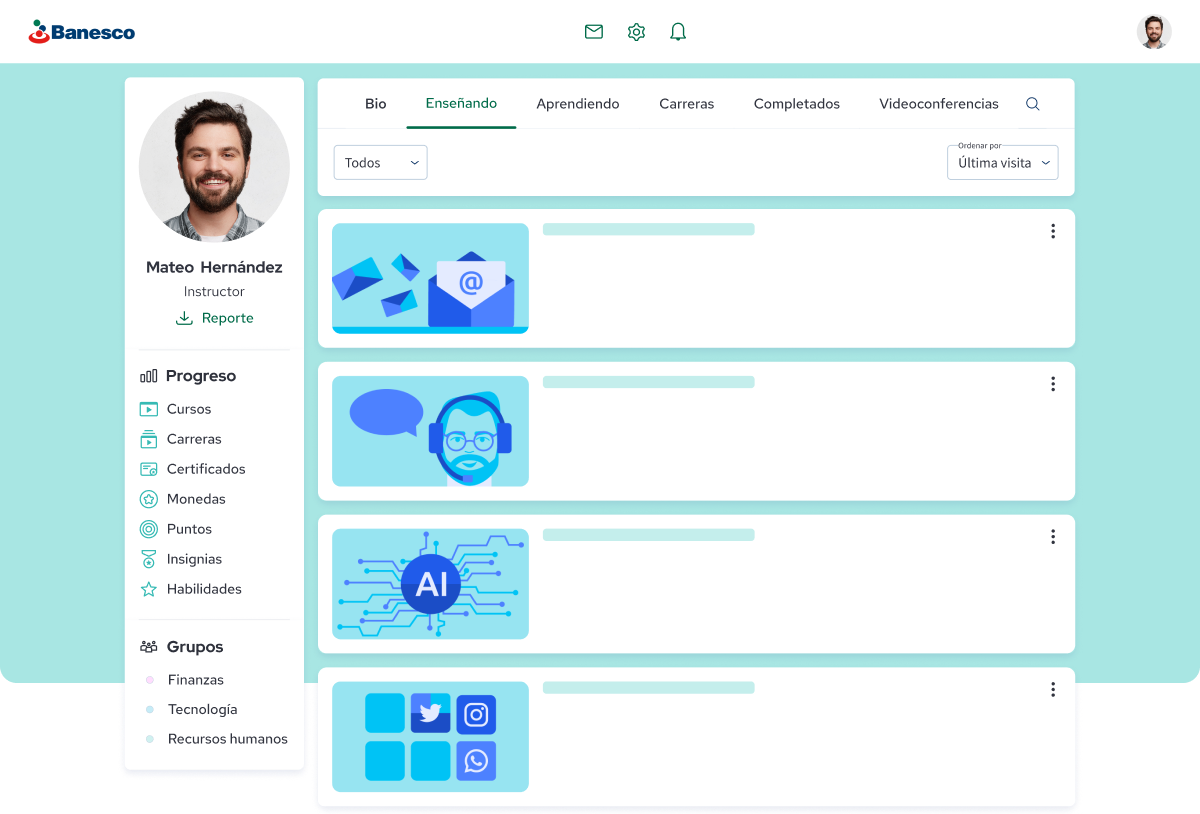Open three-dot menu on AI course card
Screen dimensions: 1200x814
[1053, 537]
